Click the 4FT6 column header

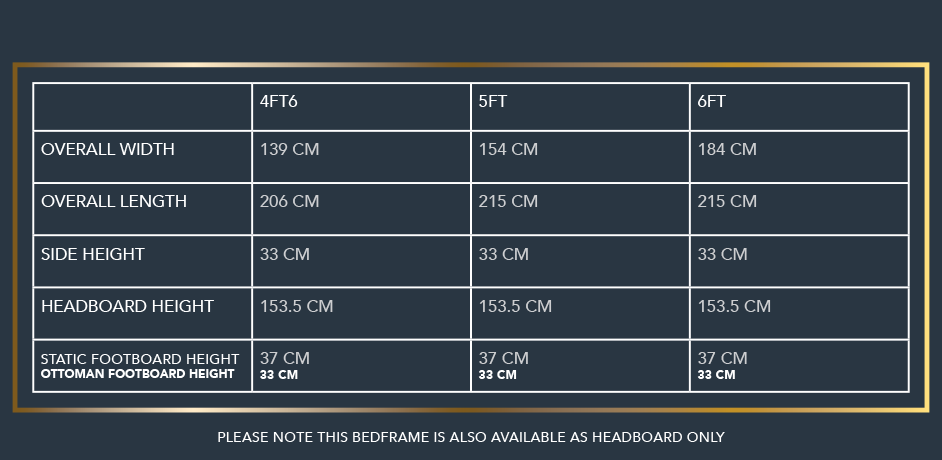coord(279,101)
